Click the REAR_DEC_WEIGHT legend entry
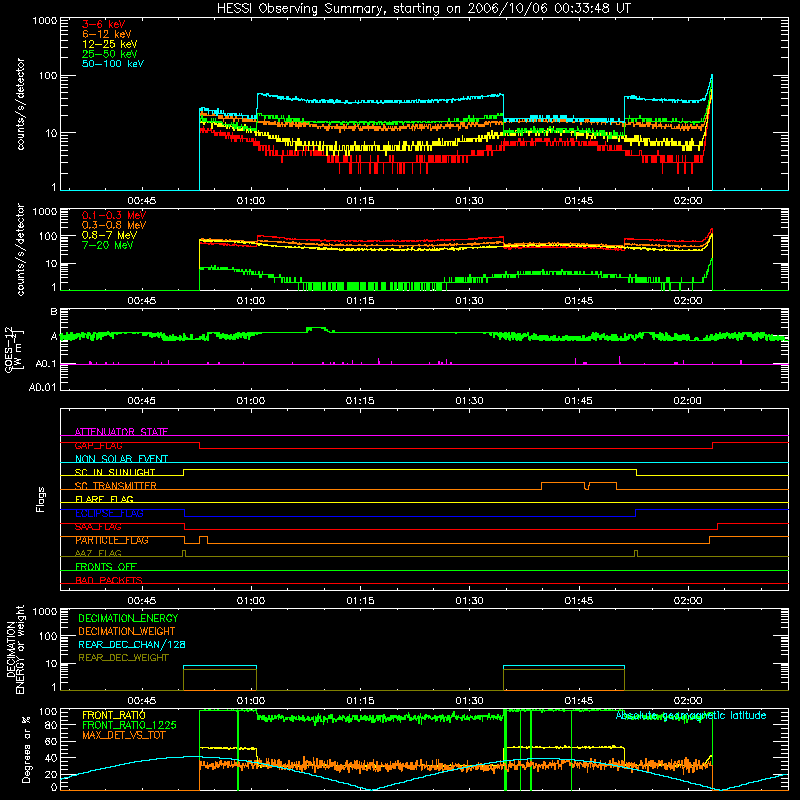The image size is (800, 800). pyautogui.click(x=123, y=658)
